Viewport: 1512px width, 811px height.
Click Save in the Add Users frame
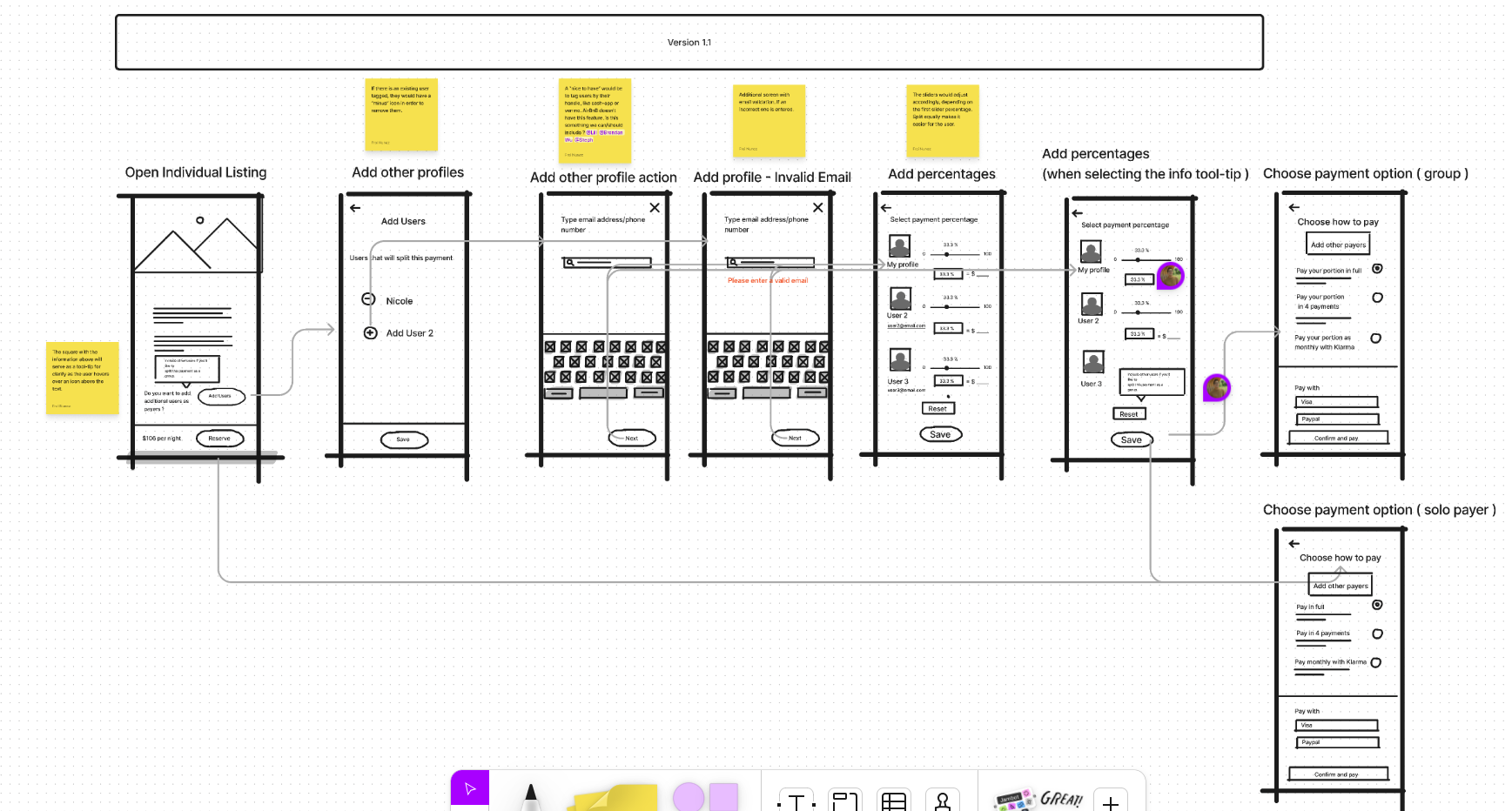click(x=404, y=439)
